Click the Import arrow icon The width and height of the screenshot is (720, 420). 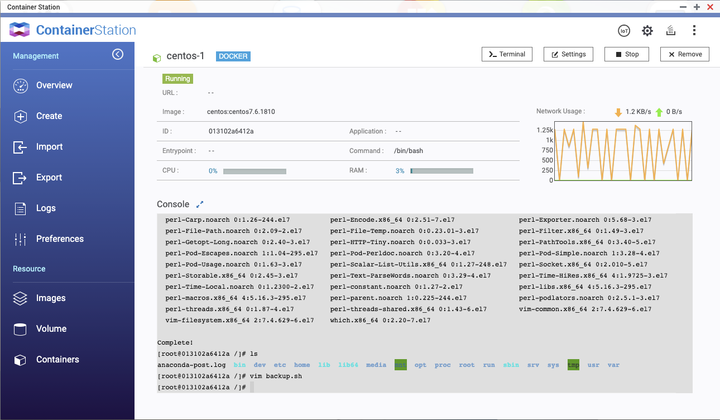click(20, 147)
